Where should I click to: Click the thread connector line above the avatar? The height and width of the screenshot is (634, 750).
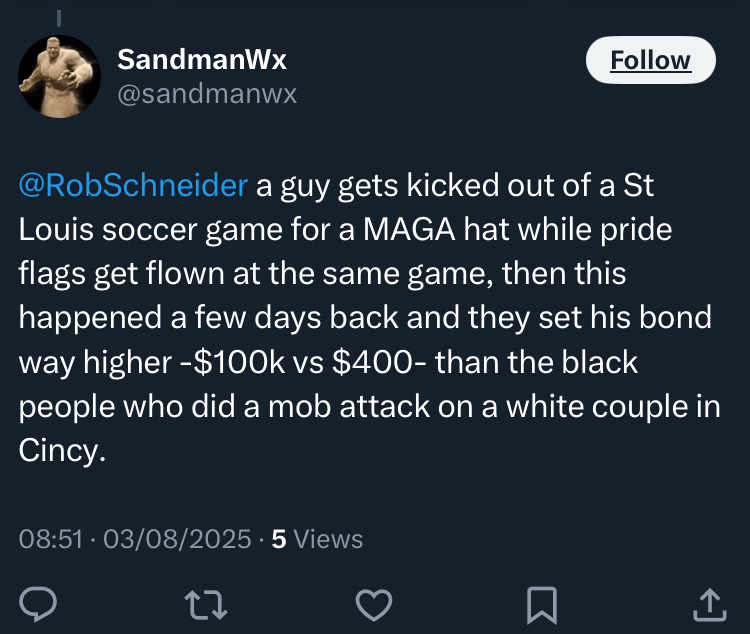coord(59,17)
